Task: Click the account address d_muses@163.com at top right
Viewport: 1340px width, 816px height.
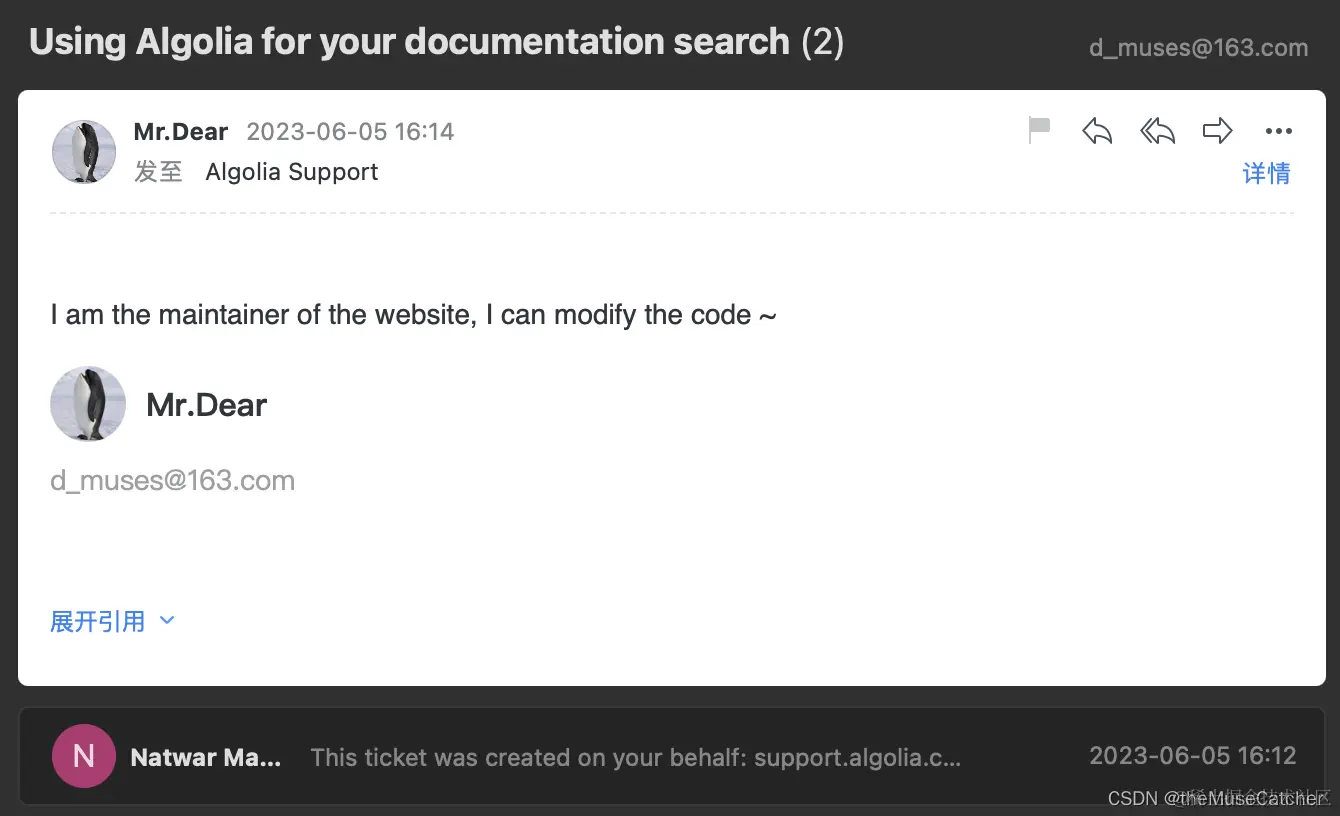Action: (1198, 47)
